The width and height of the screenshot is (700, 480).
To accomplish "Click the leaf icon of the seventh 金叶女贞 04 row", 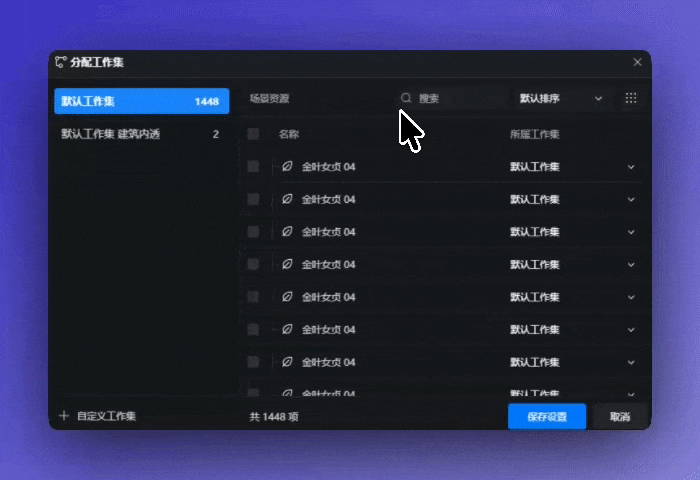I will pos(287,362).
